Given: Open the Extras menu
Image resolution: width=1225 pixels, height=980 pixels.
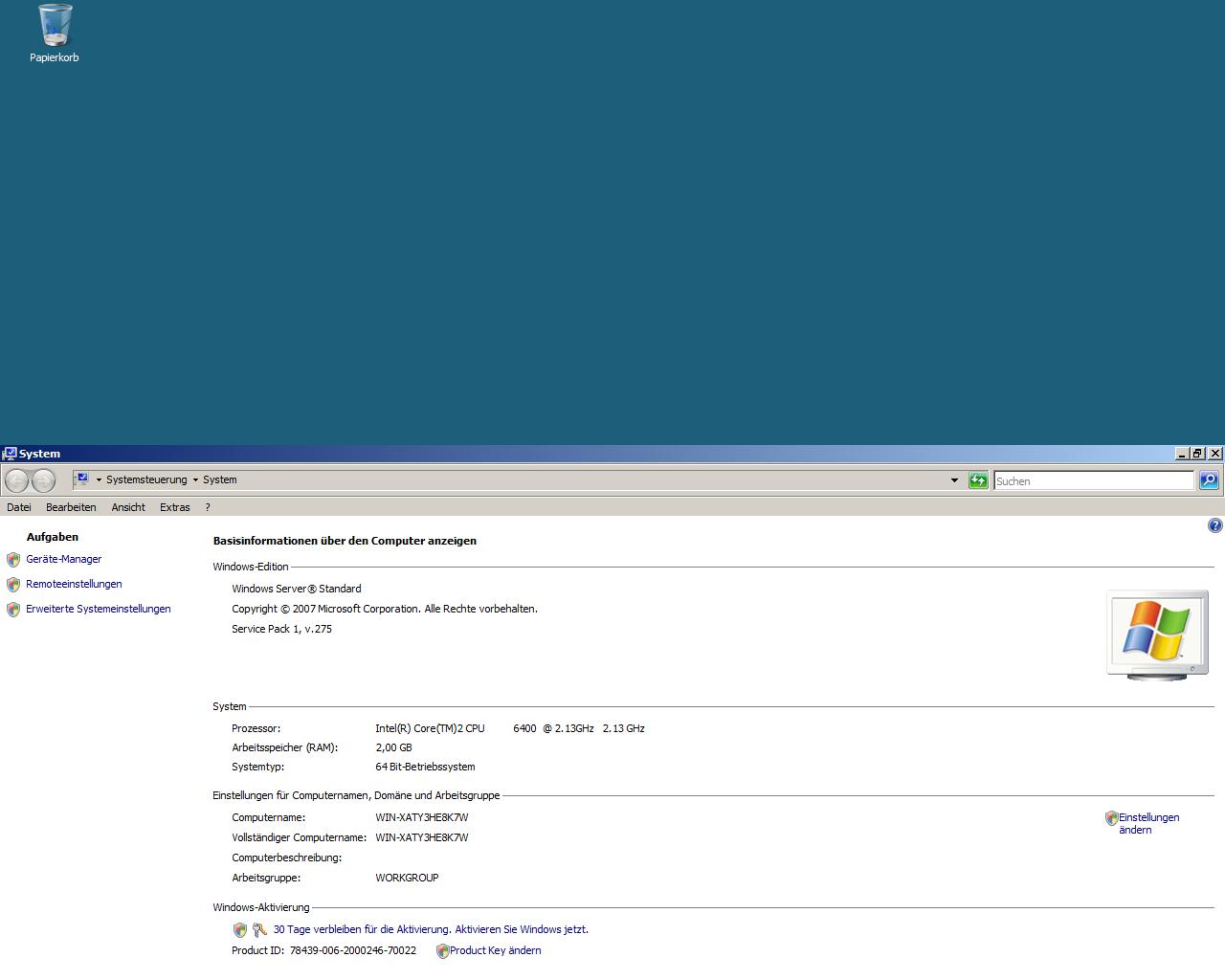Looking at the screenshot, I should [174, 507].
